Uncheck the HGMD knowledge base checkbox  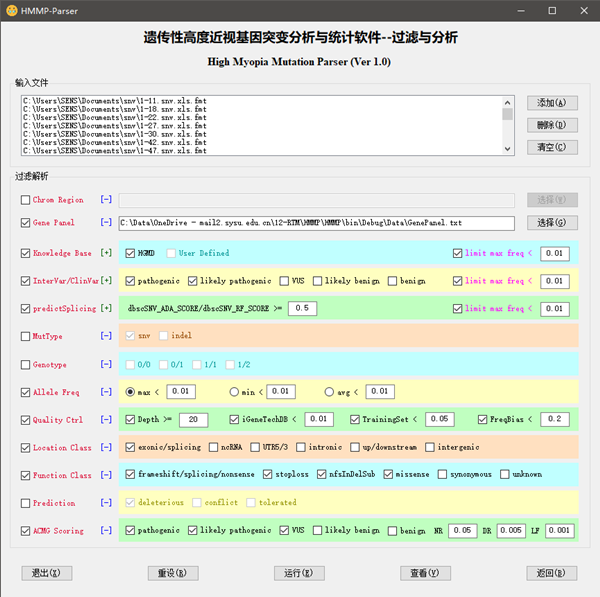pos(130,253)
